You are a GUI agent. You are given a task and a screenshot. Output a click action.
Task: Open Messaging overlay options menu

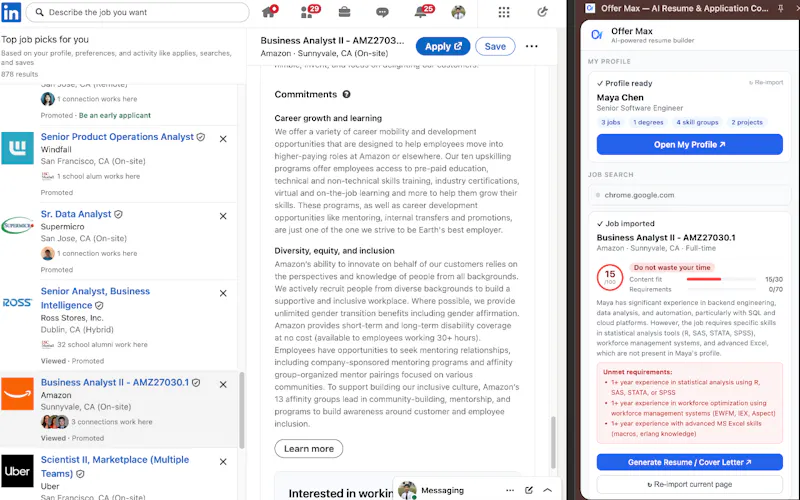click(510, 490)
